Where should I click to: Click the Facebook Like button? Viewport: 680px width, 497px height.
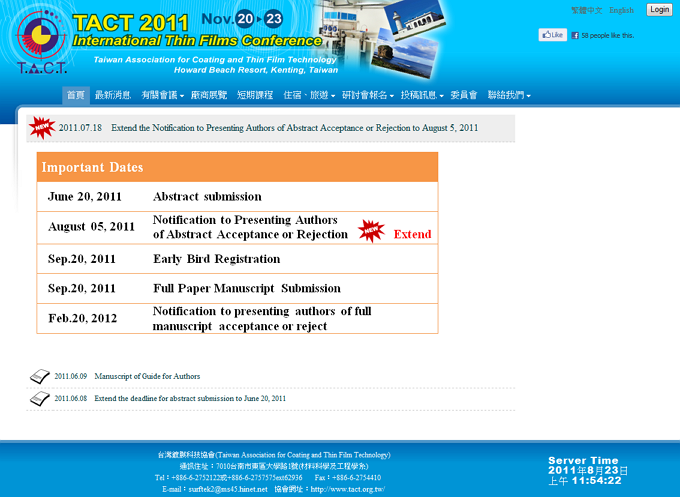point(552,35)
